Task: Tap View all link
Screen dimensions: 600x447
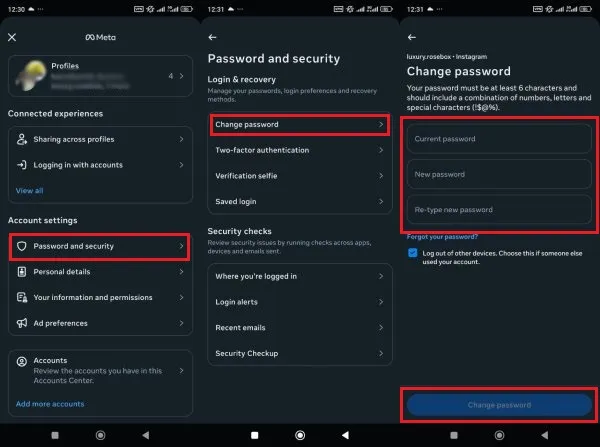Action: (x=29, y=191)
